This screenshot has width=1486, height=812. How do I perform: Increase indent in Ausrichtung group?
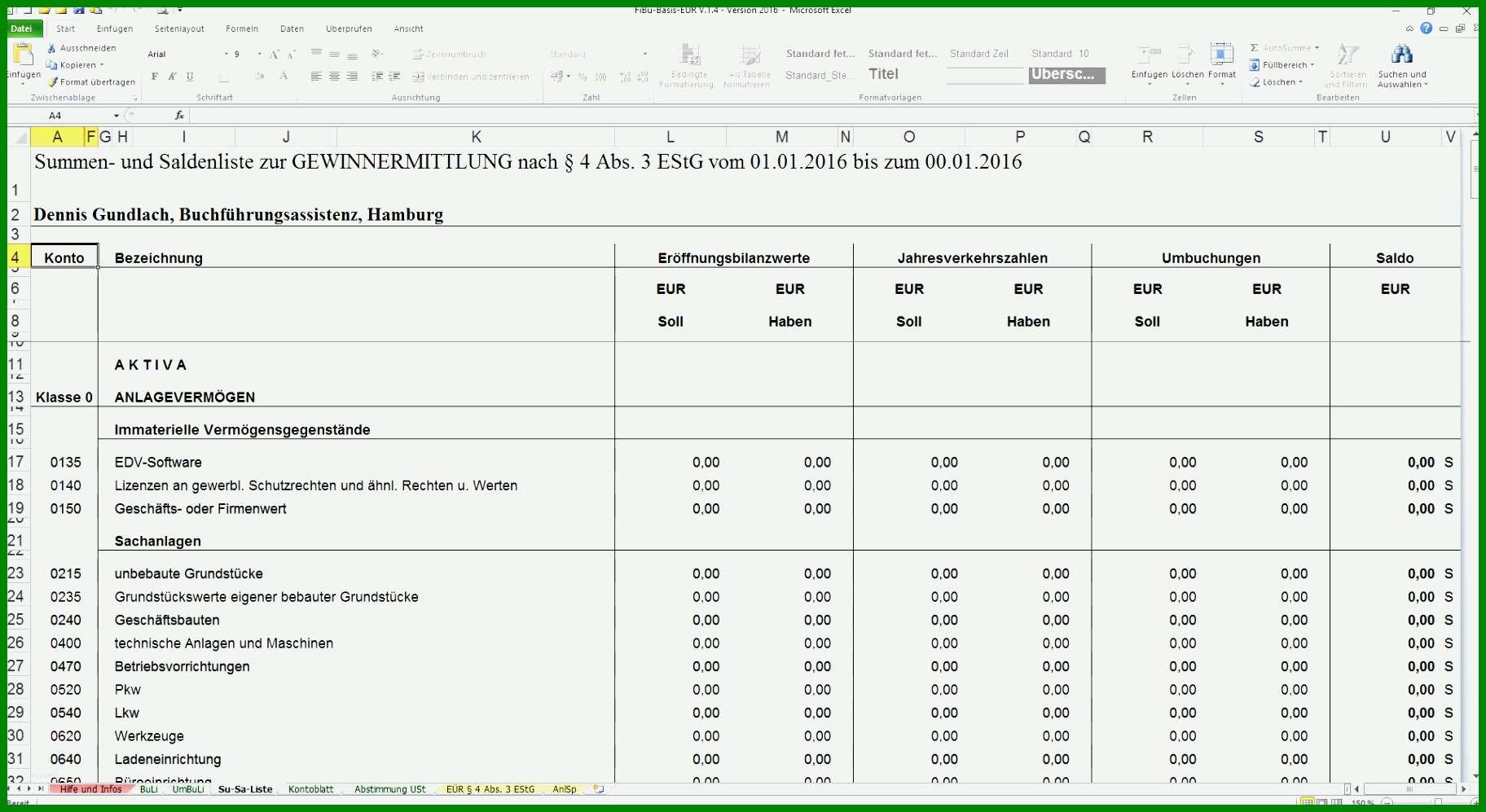click(394, 77)
